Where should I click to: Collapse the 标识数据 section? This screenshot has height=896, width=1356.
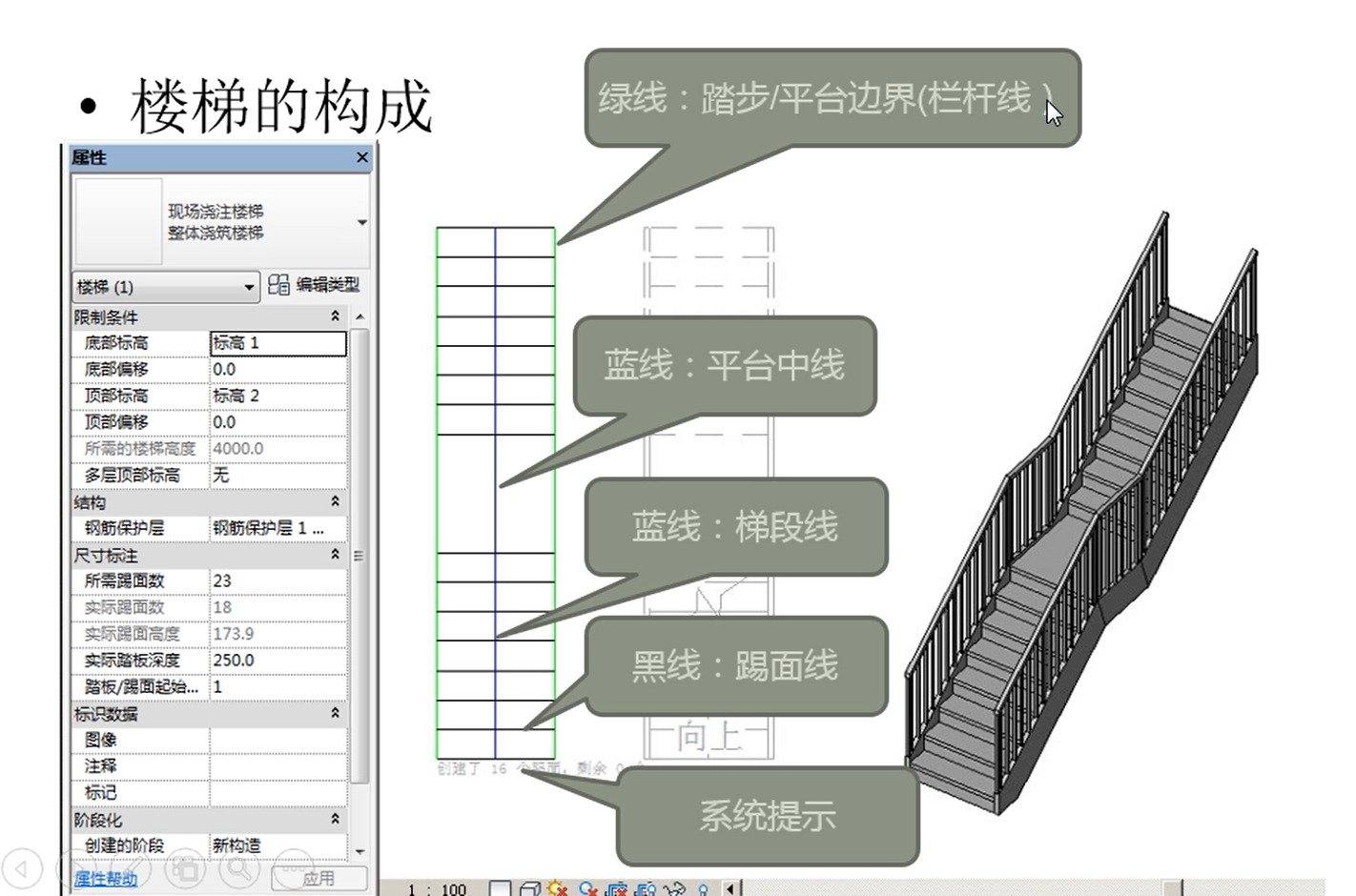(x=335, y=713)
